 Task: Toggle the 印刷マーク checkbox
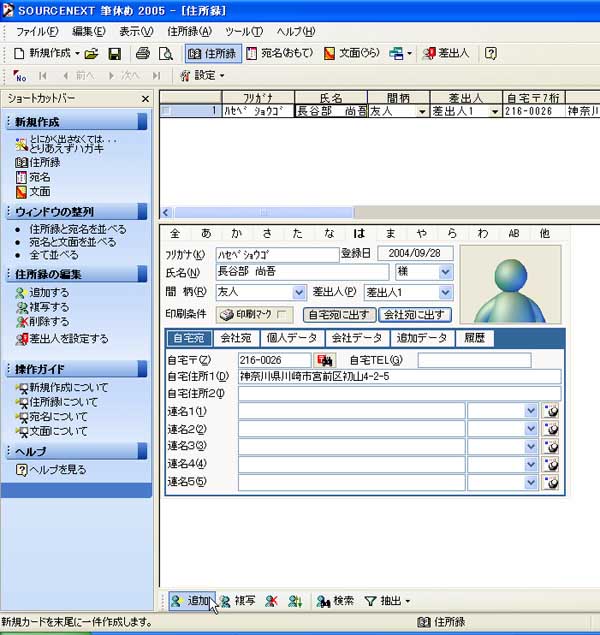[x=282, y=314]
